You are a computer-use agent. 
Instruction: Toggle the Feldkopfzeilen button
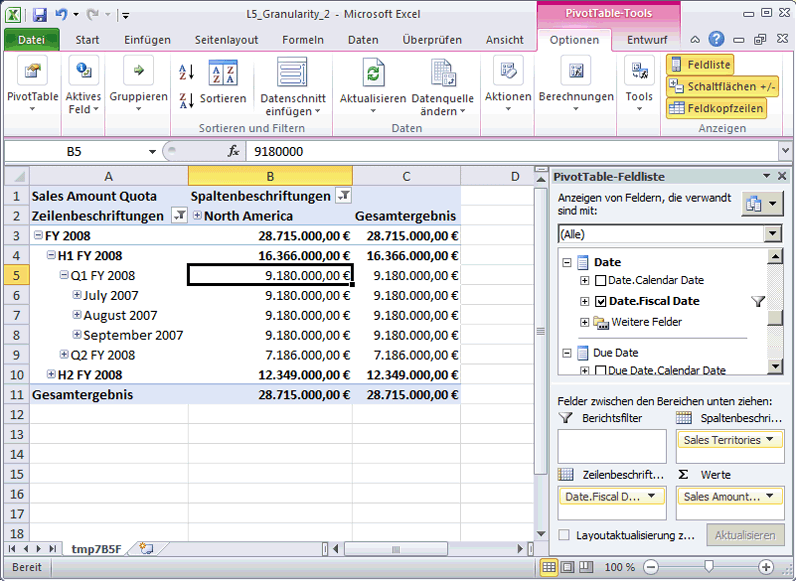(x=716, y=108)
